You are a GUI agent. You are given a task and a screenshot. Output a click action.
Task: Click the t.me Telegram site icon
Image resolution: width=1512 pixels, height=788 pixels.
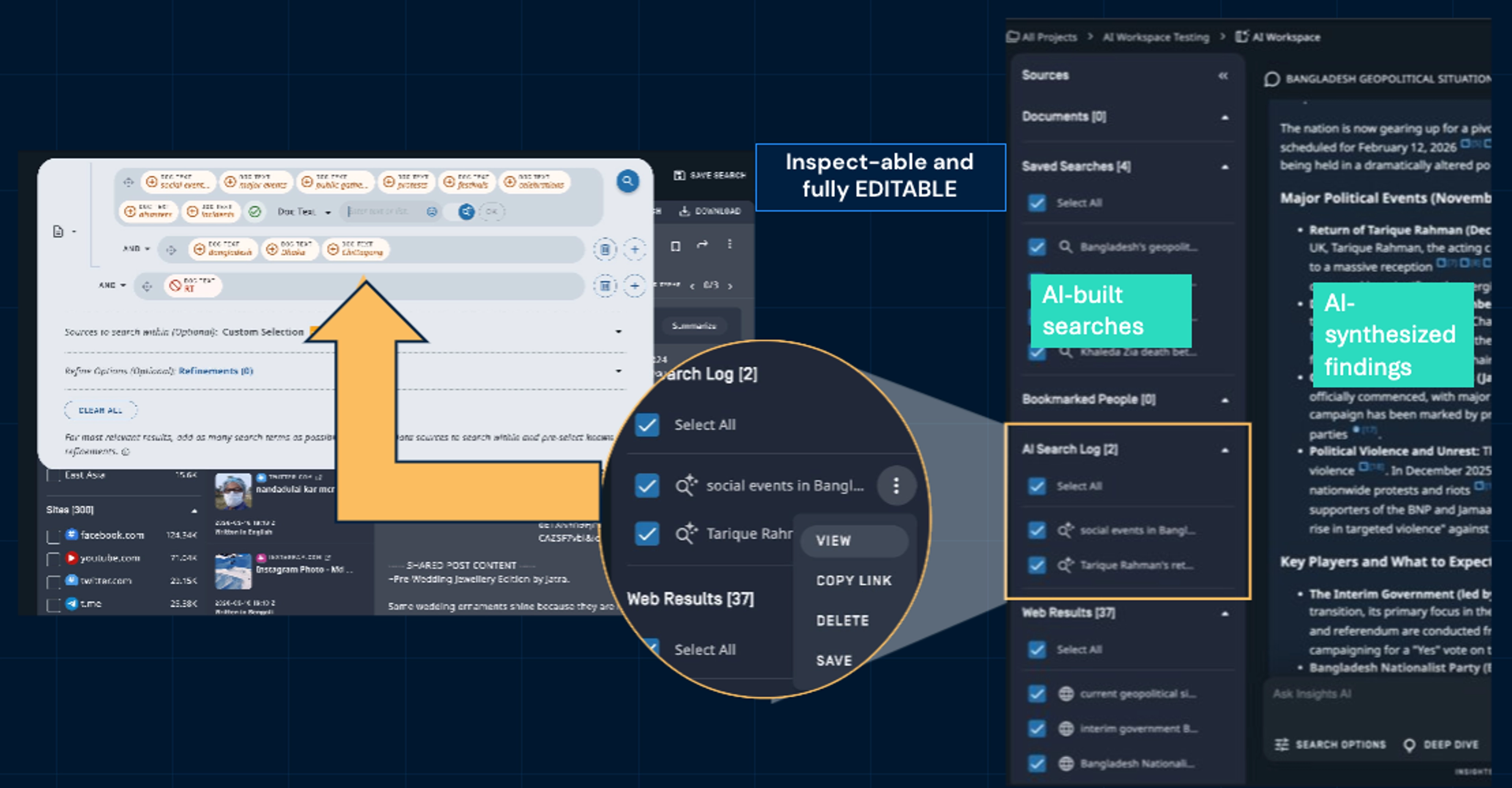72,603
